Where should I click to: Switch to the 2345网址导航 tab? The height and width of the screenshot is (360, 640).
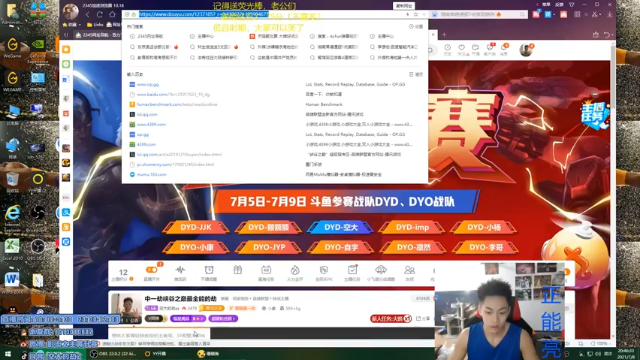pyautogui.click(x=98, y=35)
